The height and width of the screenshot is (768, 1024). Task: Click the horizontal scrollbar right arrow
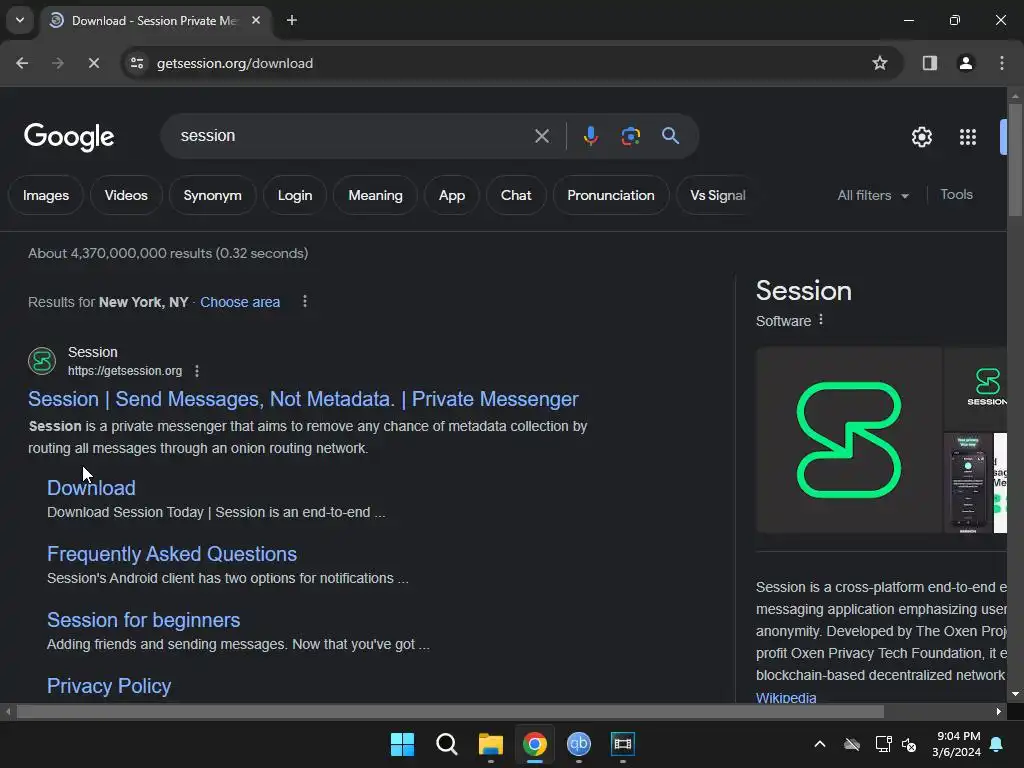(x=999, y=711)
